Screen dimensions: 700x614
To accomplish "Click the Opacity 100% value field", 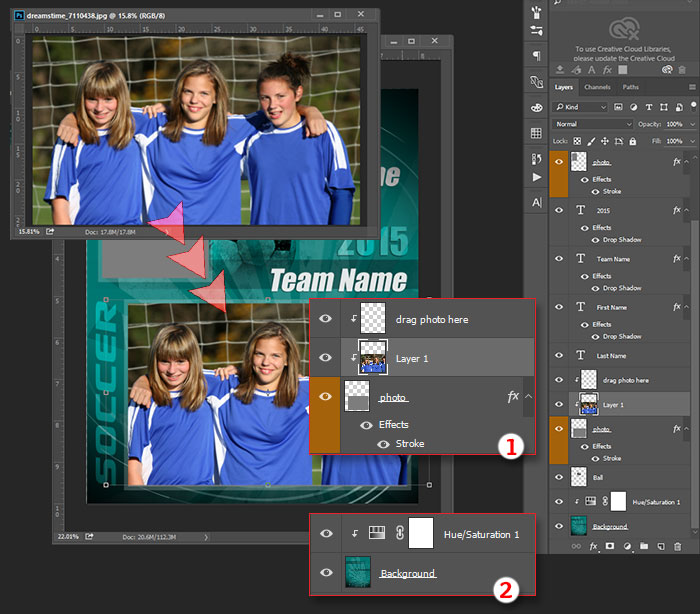I will pyautogui.click(x=675, y=124).
